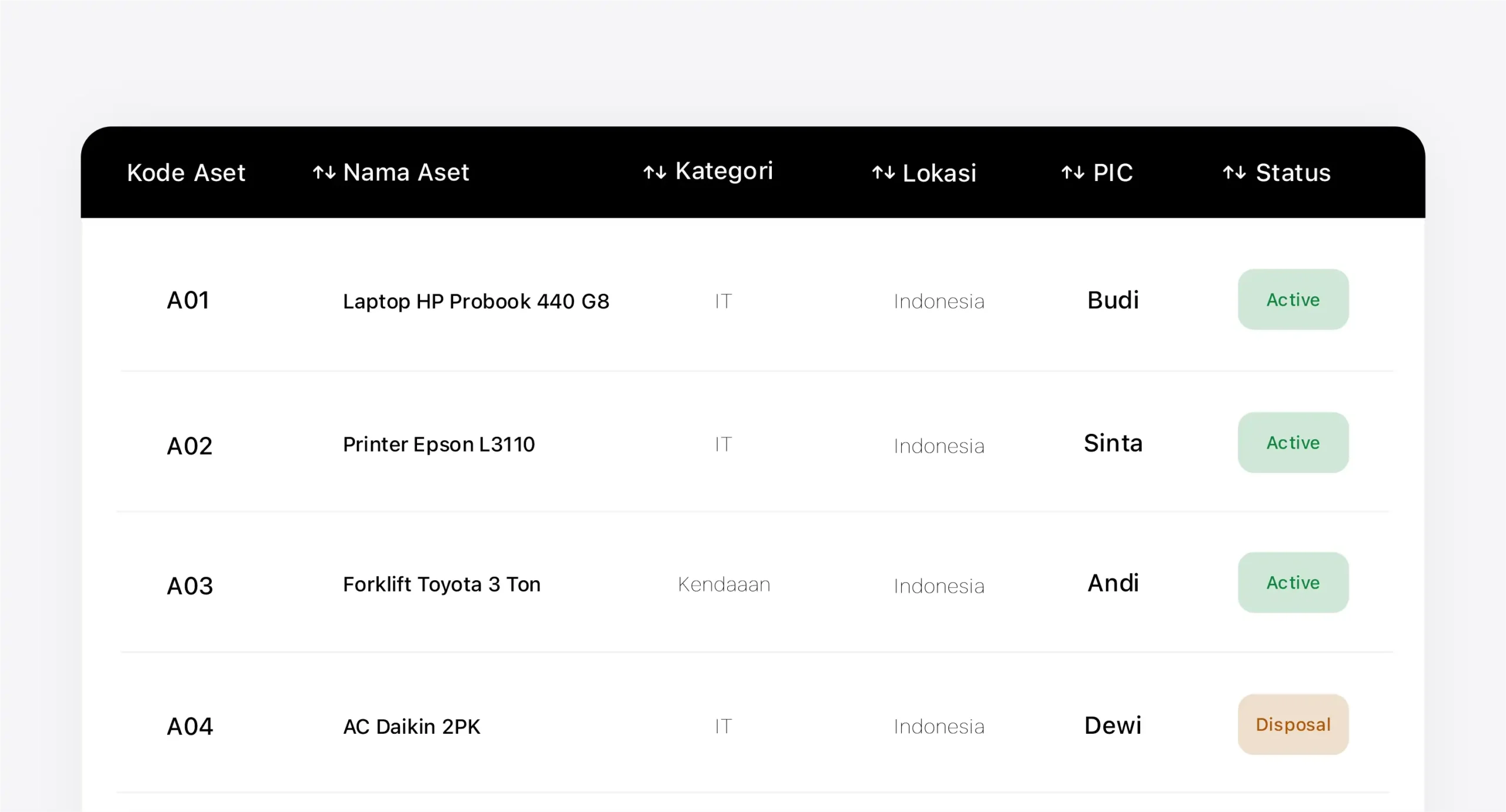Viewport: 1506px width, 812px height.
Task: Open AC Daikin 2PK entry
Action: click(x=412, y=727)
